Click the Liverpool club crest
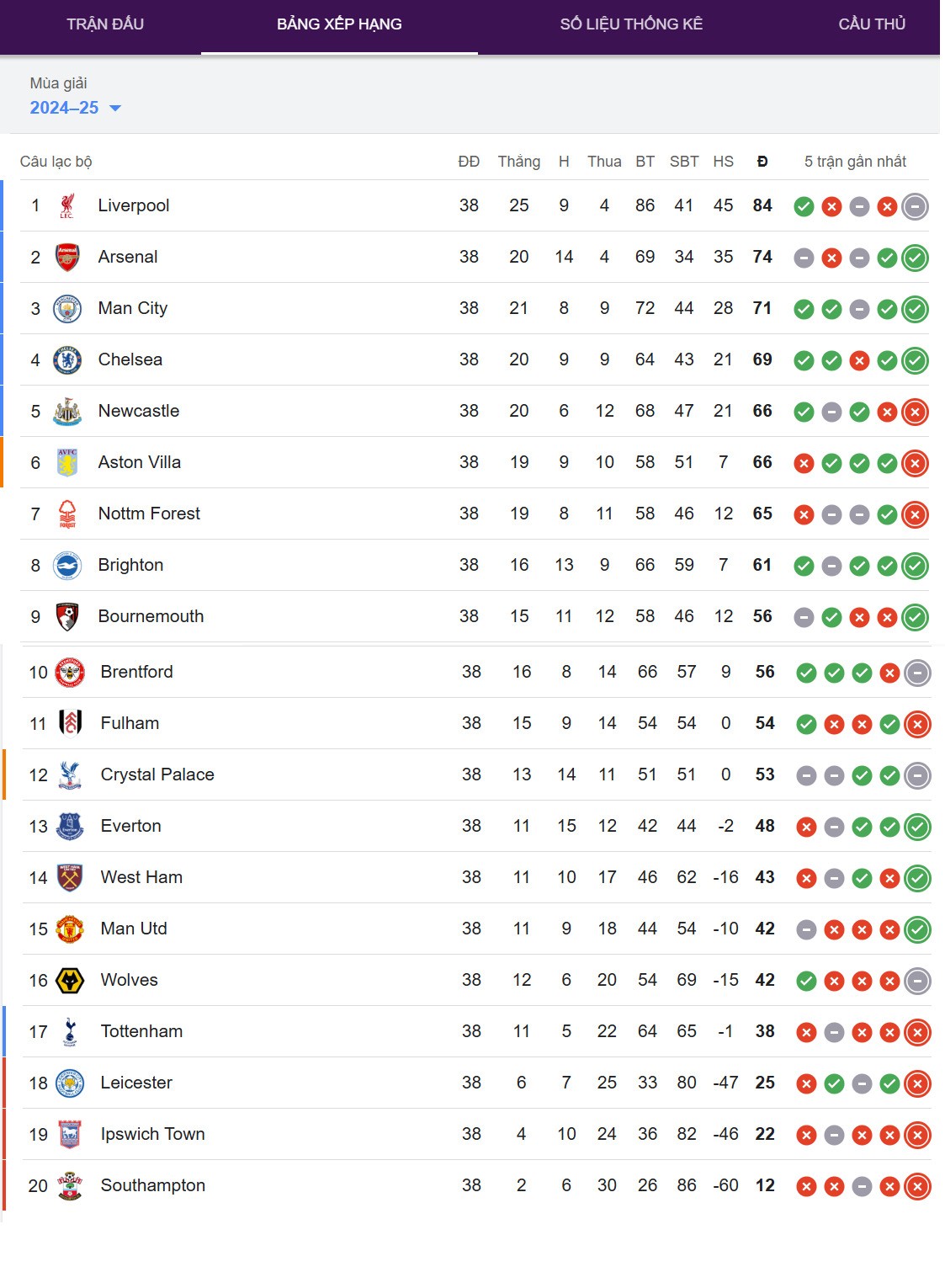Viewport: 945px width, 1288px height. point(66,205)
